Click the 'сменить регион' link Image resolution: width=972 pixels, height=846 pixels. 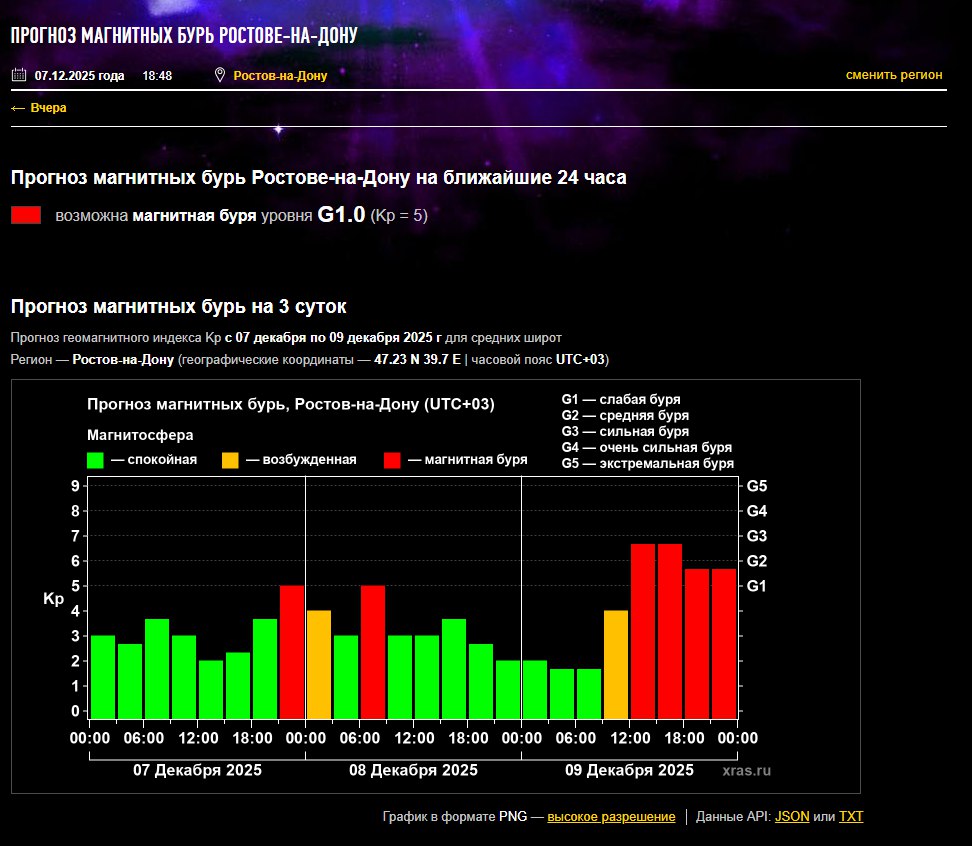pyautogui.click(x=893, y=75)
